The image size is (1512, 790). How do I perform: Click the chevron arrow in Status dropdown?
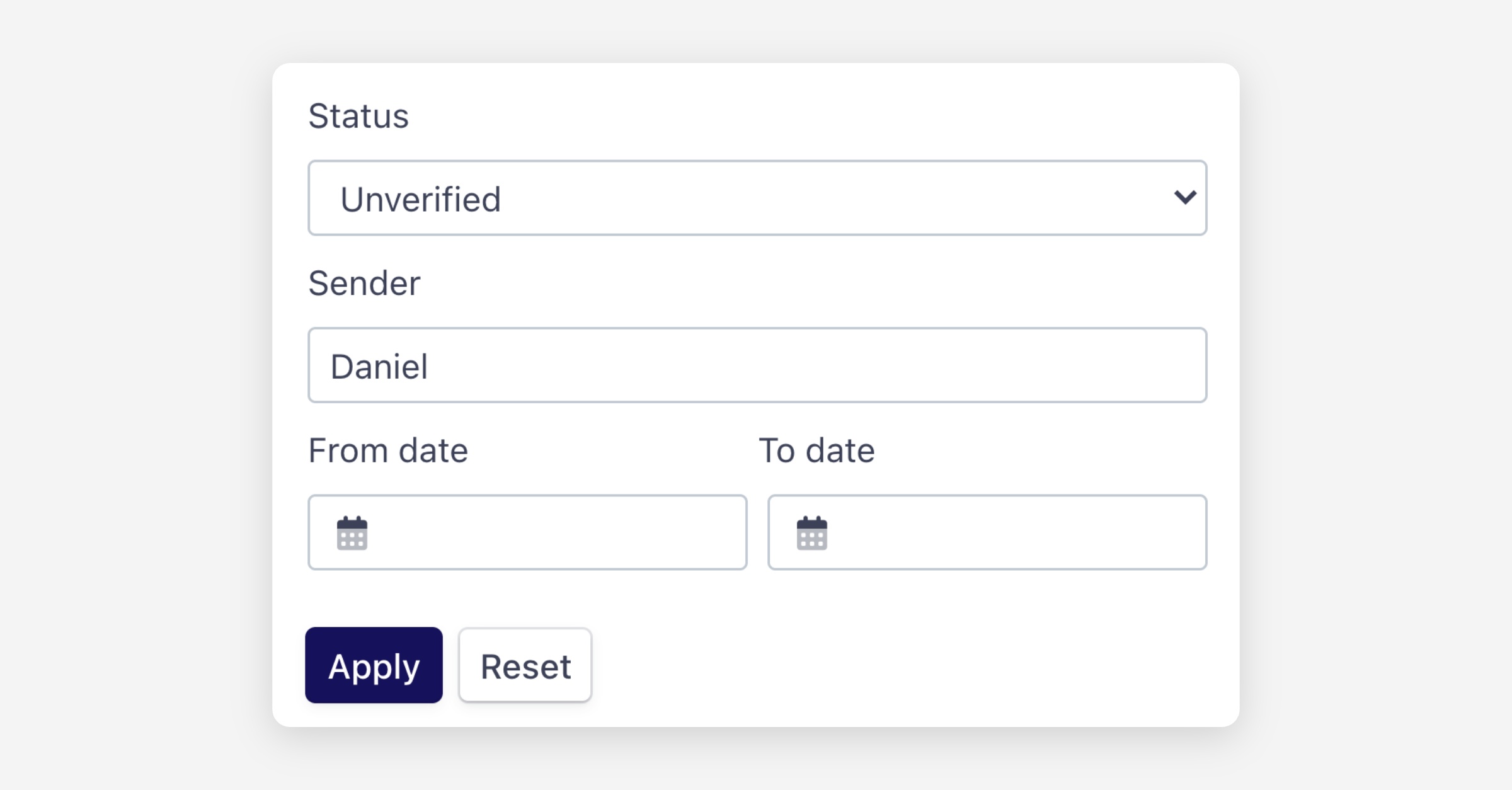click(1185, 198)
